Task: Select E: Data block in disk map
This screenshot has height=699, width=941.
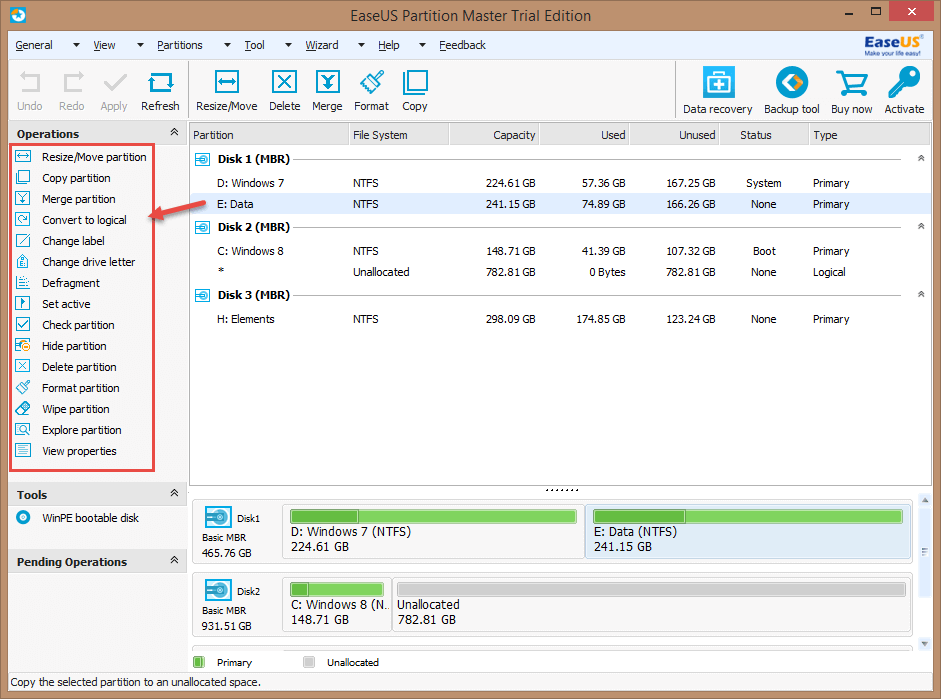Action: pos(748,532)
